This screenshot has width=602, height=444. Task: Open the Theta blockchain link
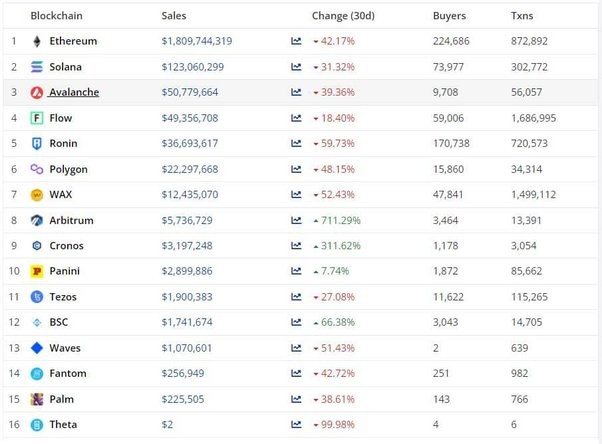point(63,424)
